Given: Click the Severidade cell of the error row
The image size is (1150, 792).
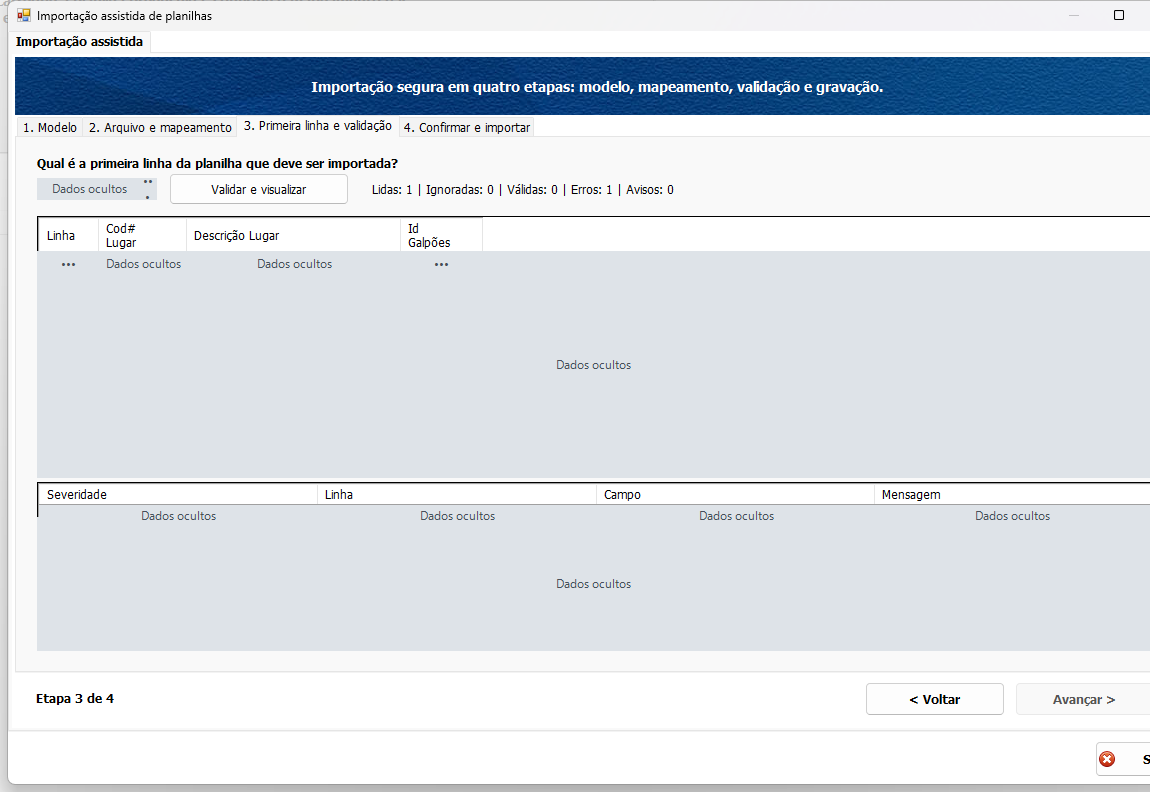Looking at the screenshot, I should pos(178,516).
